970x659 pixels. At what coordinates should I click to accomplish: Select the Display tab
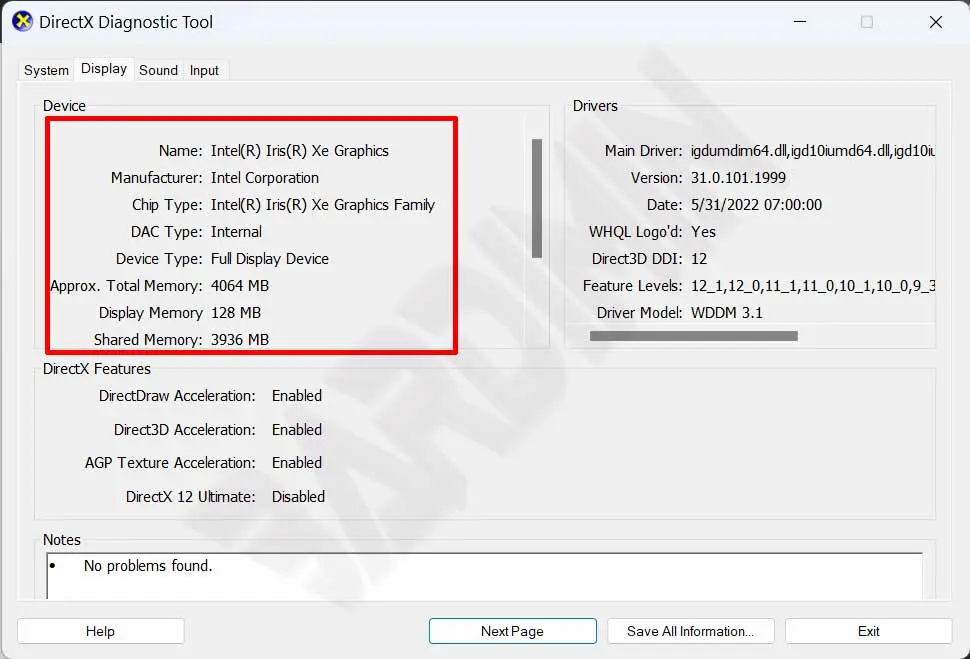tap(104, 69)
